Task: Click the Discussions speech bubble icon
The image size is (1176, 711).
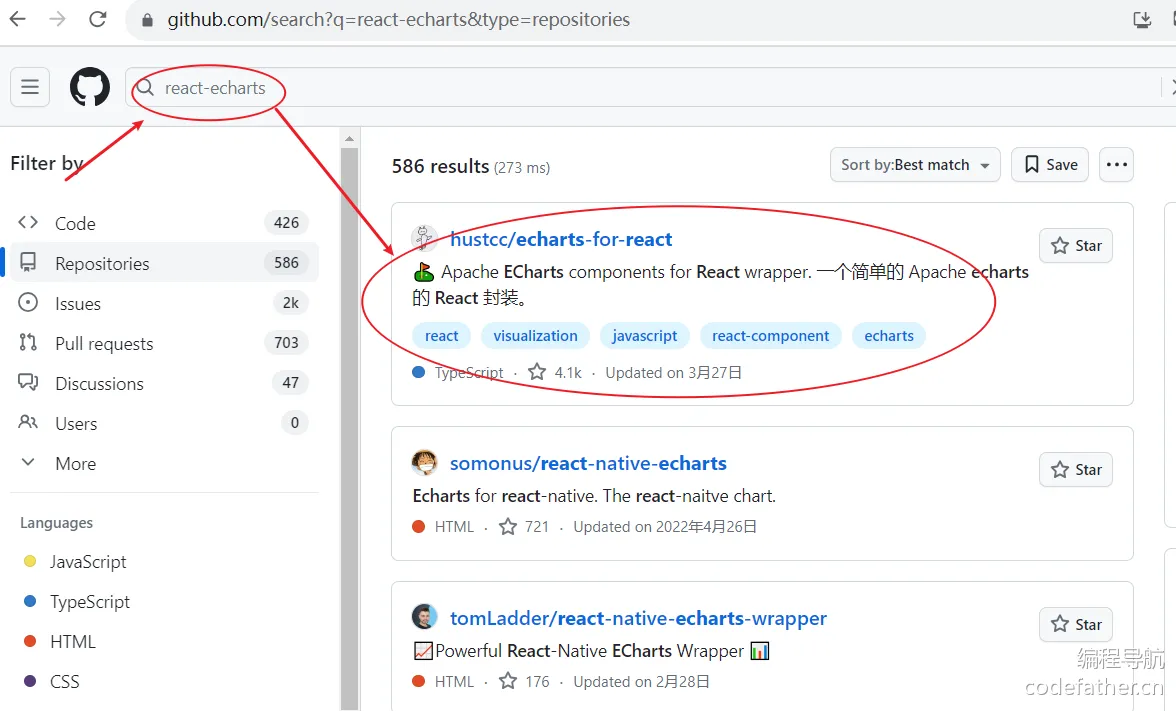Action: [28, 382]
